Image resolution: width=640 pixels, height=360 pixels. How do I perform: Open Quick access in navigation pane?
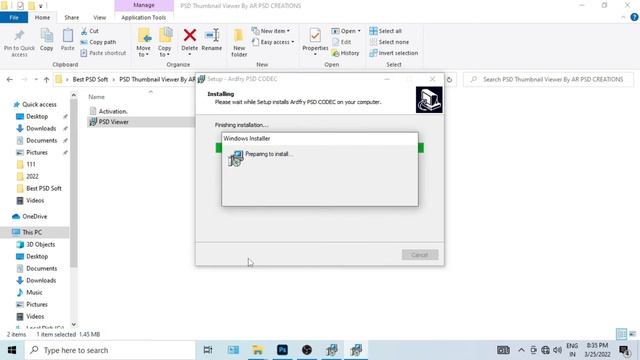tap(39, 104)
